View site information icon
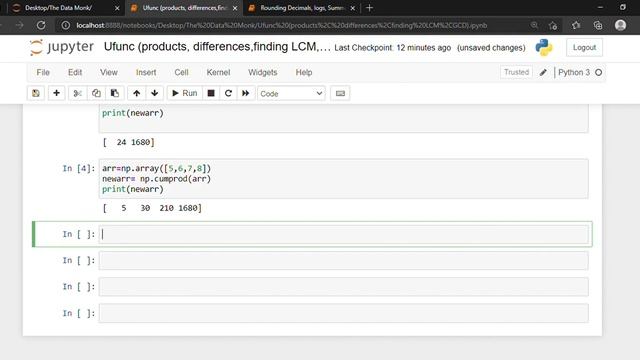The width and height of the screenshot is (640, 360). (x=65, y=25)
